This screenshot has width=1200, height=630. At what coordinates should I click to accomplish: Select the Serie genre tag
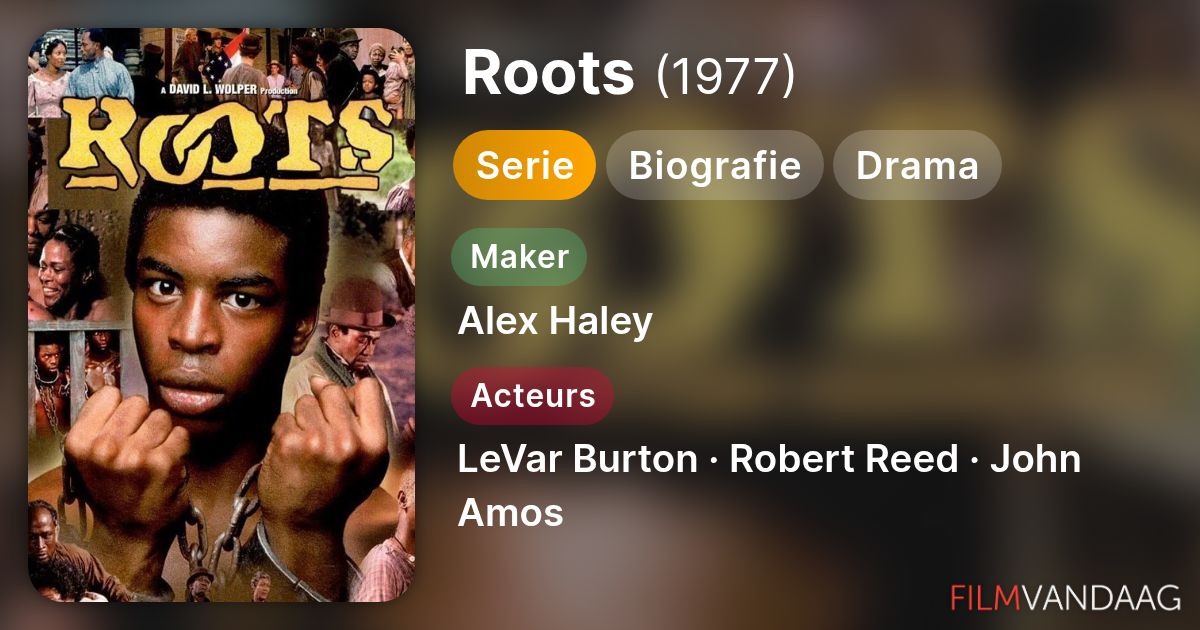click(524, 165)
